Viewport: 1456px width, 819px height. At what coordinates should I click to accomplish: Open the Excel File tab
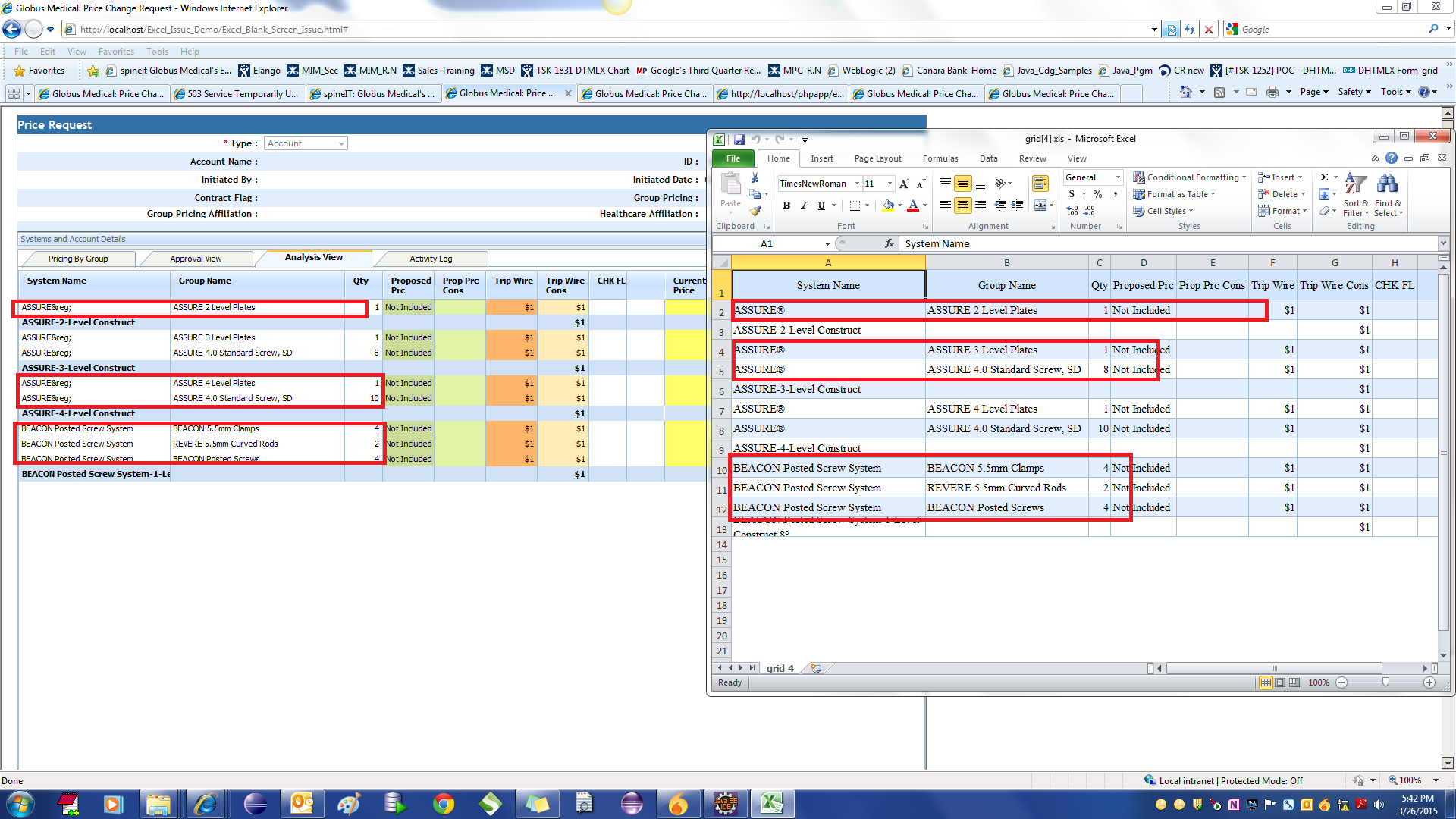733,158
